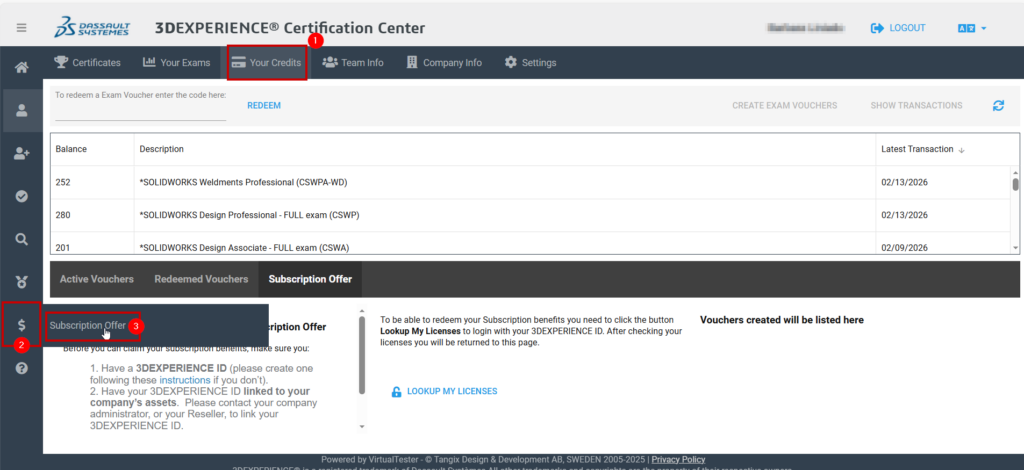
Task: Open the Settings tab
Action: pos(530,63)
